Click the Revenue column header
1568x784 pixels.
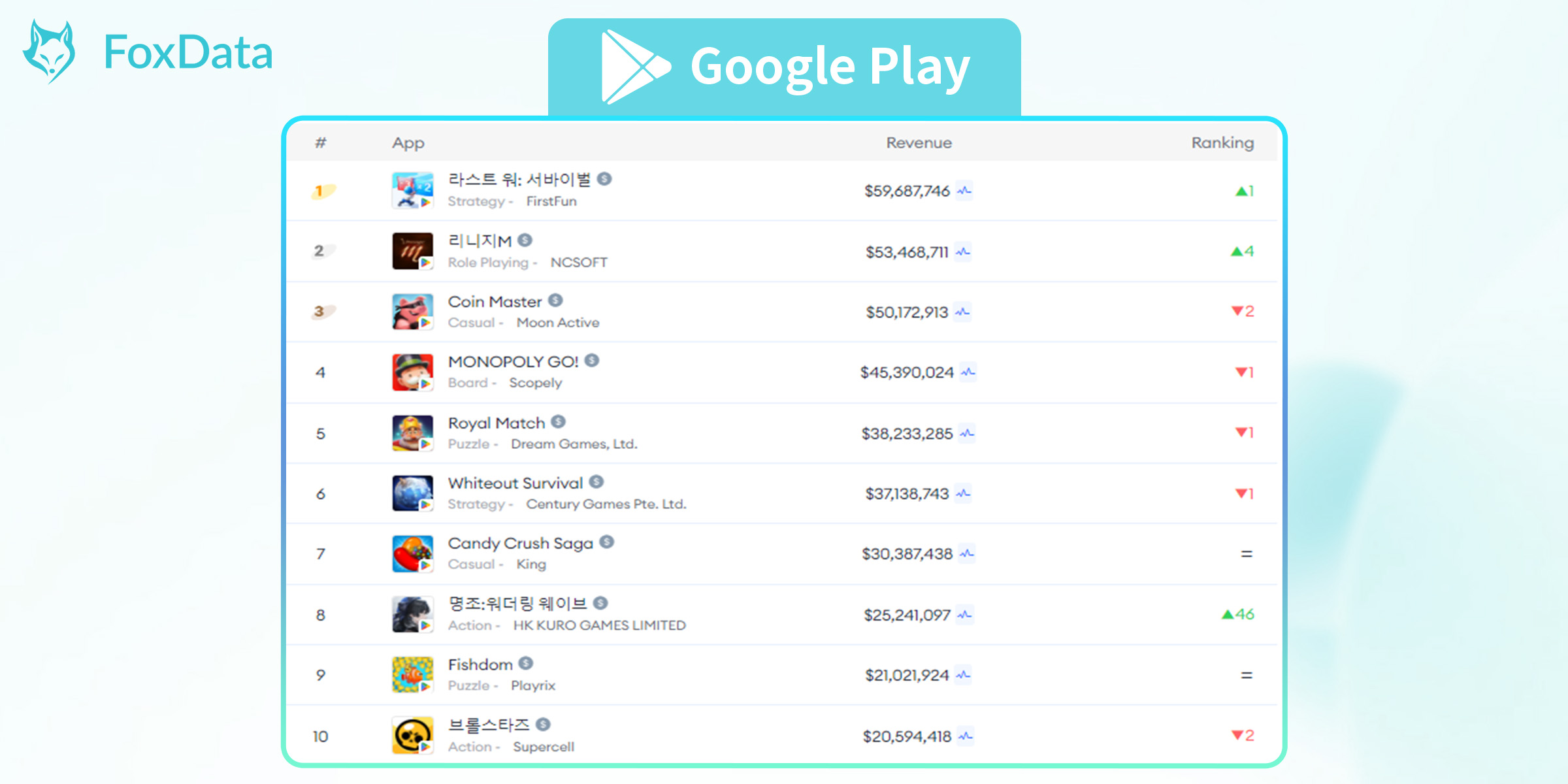(919, 142)
